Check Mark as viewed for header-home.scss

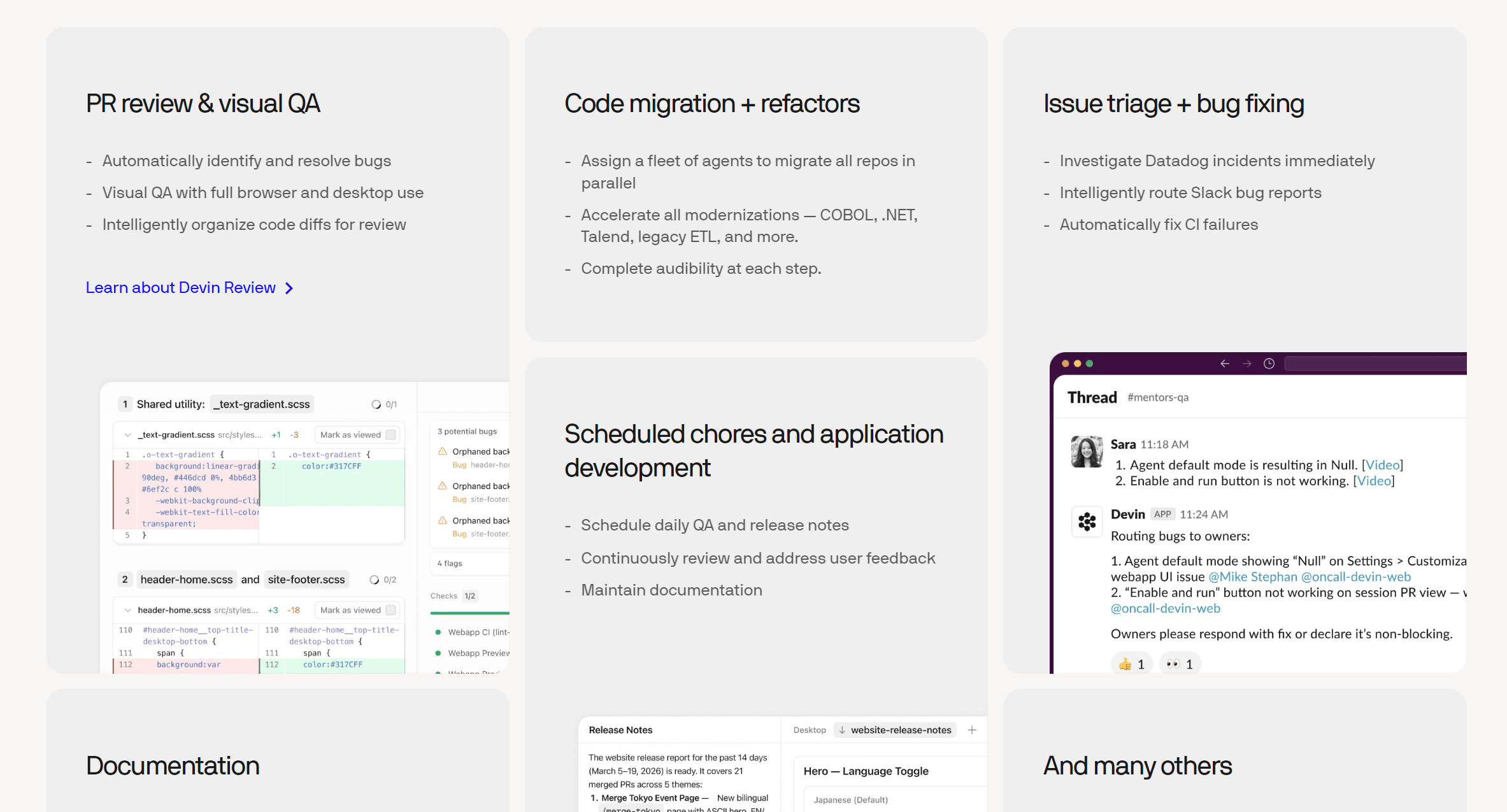click(x=391, y=610)
